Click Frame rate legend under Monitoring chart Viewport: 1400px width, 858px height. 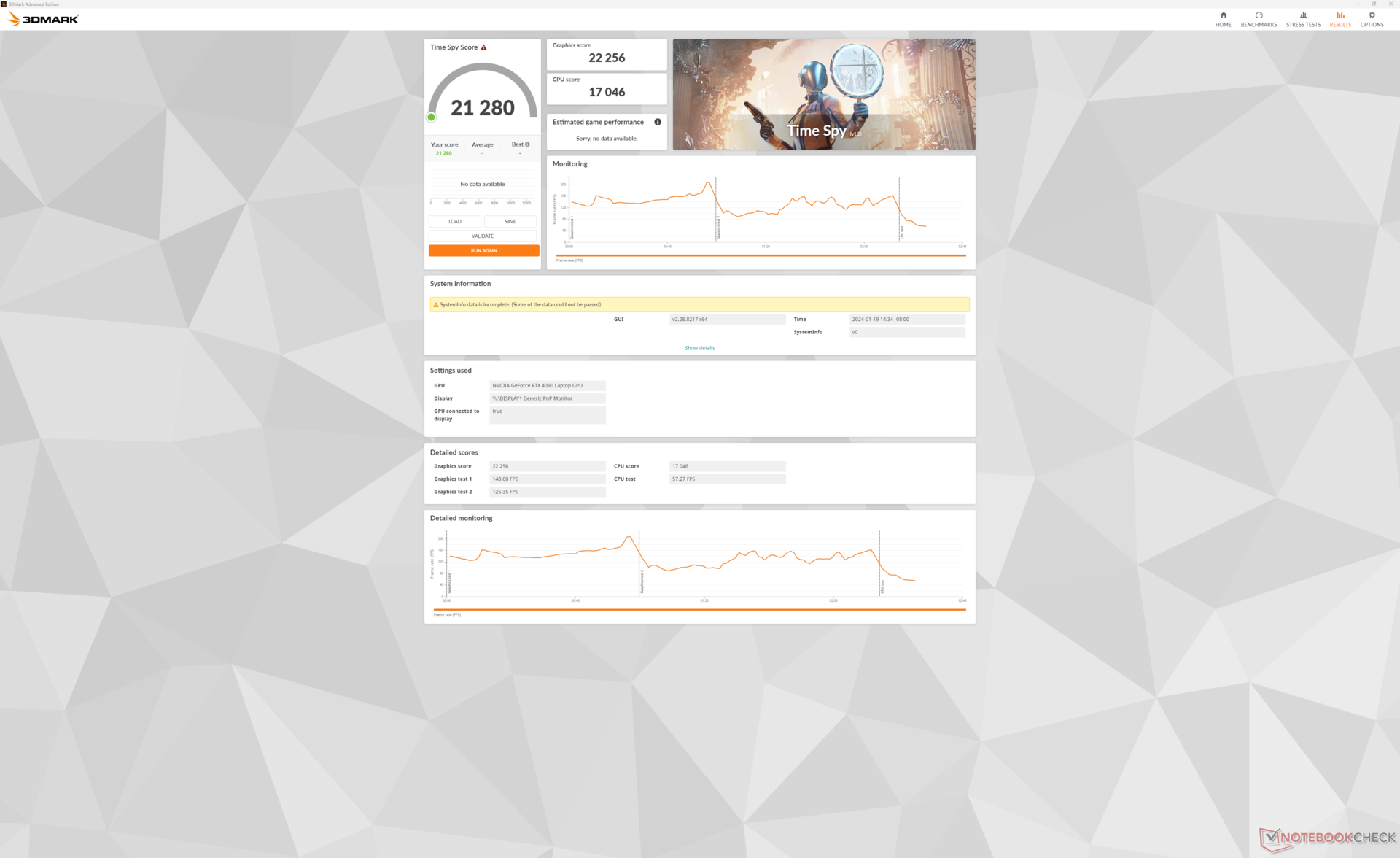click(569, 260)
